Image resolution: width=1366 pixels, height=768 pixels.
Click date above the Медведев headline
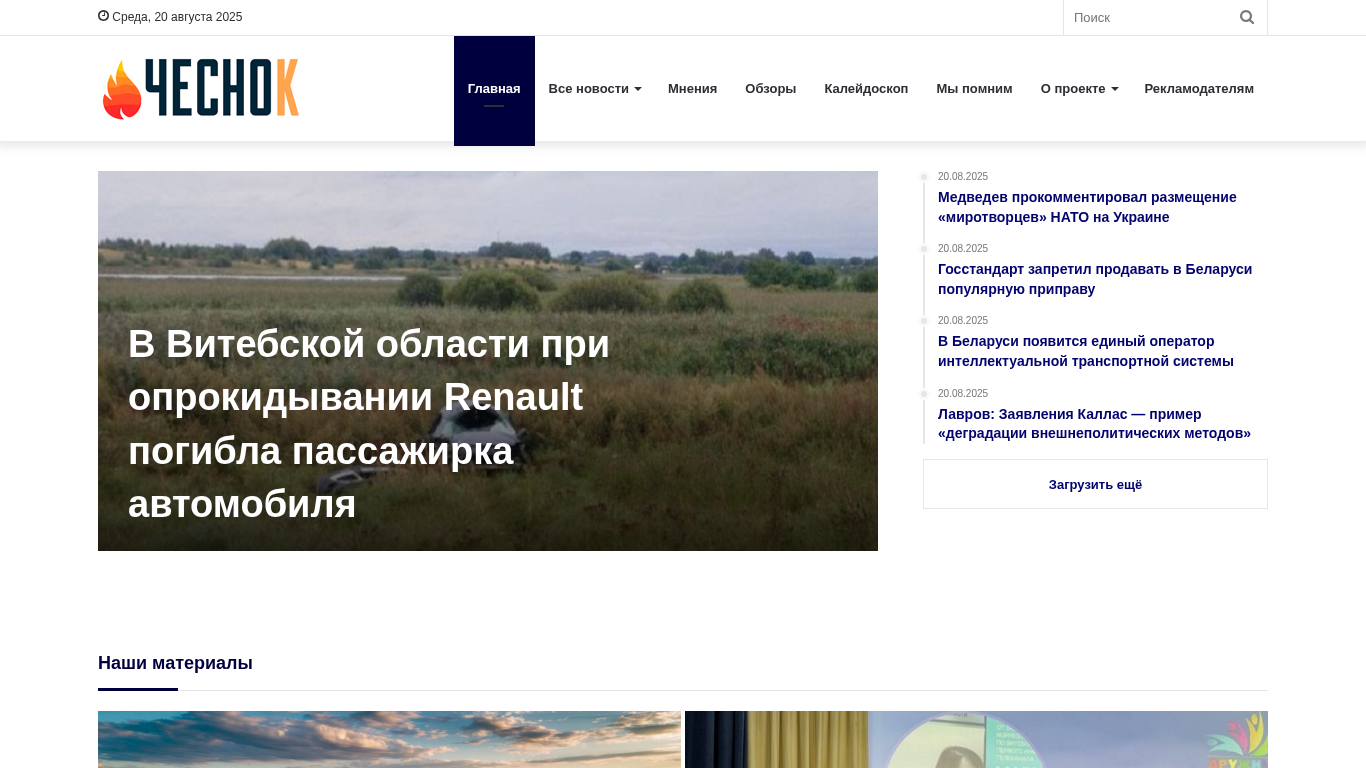[963, 177]
